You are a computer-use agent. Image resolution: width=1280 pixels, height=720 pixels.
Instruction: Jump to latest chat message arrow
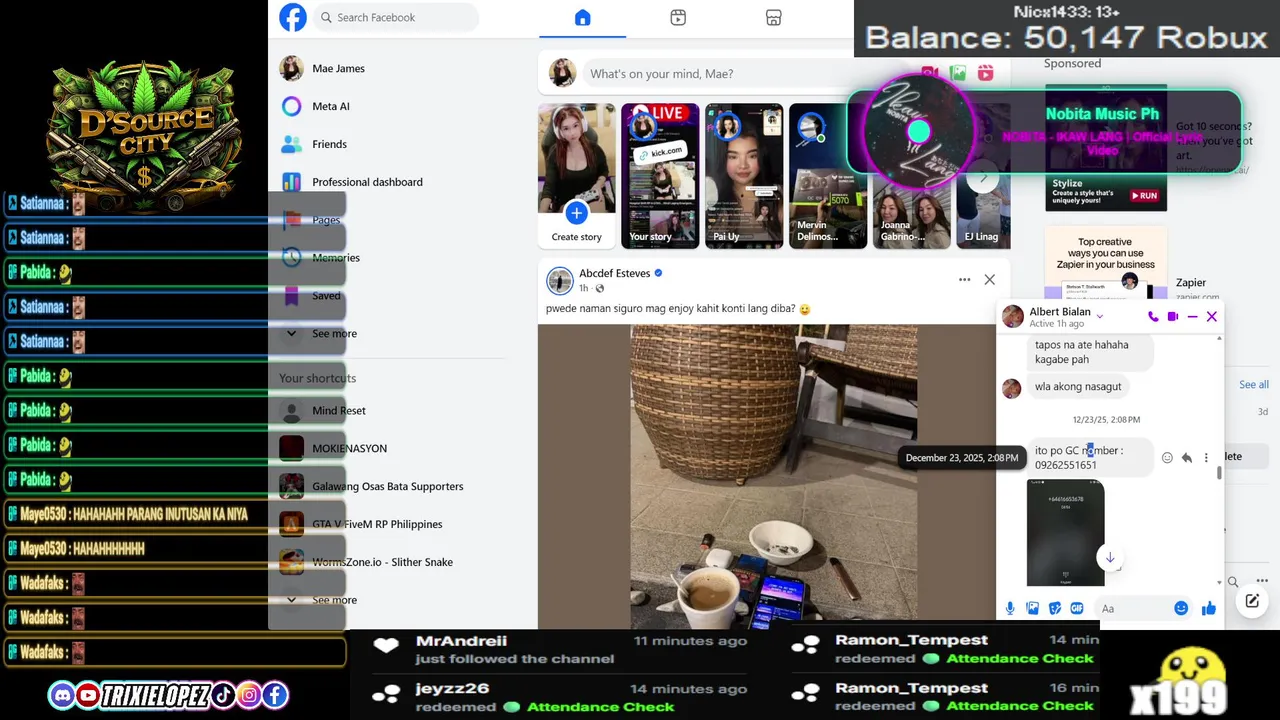pos(1109,557)
